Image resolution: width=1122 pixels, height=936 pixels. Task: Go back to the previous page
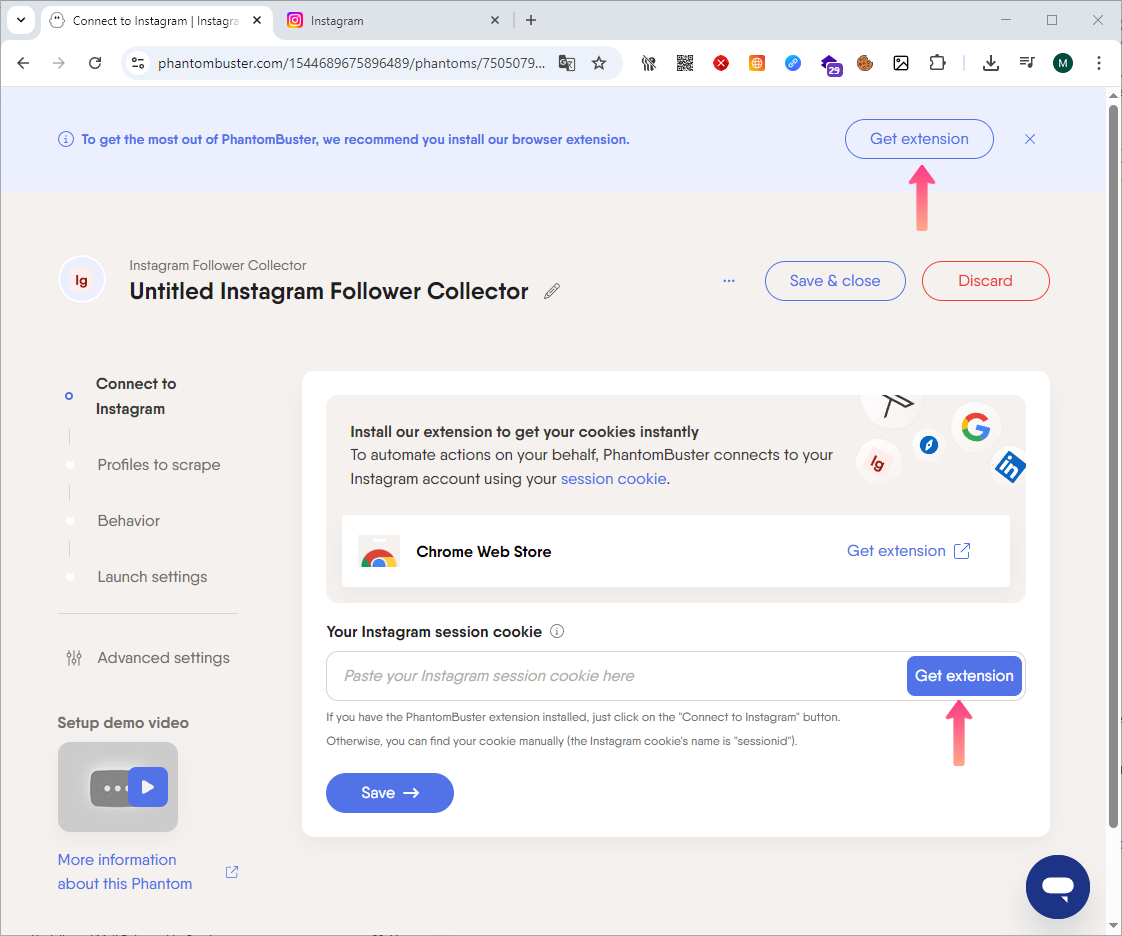[x=23, y=63]
